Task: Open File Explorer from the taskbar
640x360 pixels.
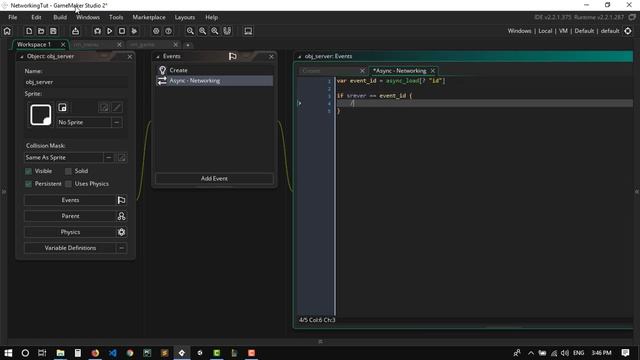Action: (60, 353)
